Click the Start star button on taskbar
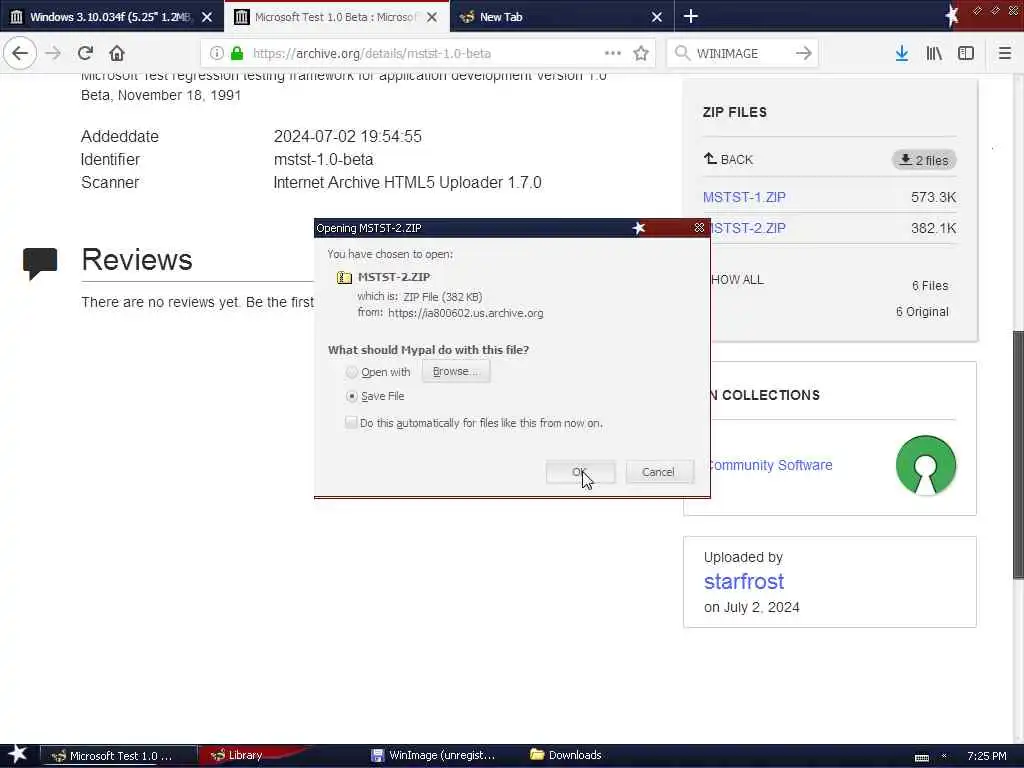The height and width of the screenshot is (768, 1024). (x=17, y=754)
